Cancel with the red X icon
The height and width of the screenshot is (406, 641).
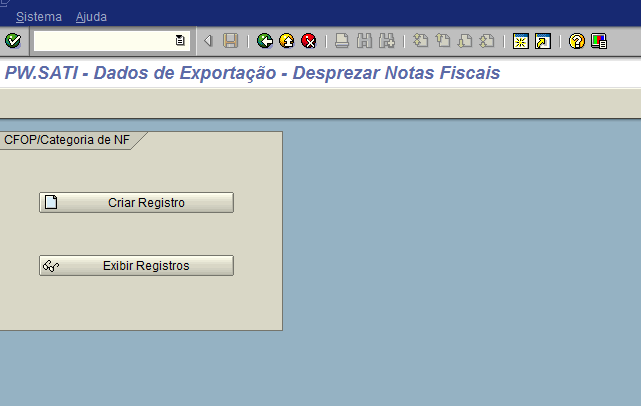point(309,41)
